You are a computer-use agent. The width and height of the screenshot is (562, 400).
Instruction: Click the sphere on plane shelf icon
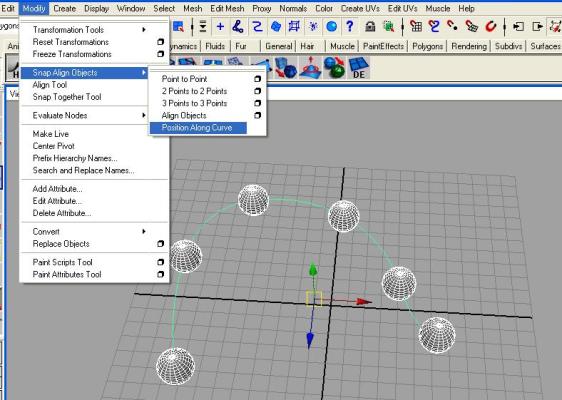[x=310, y=67]
